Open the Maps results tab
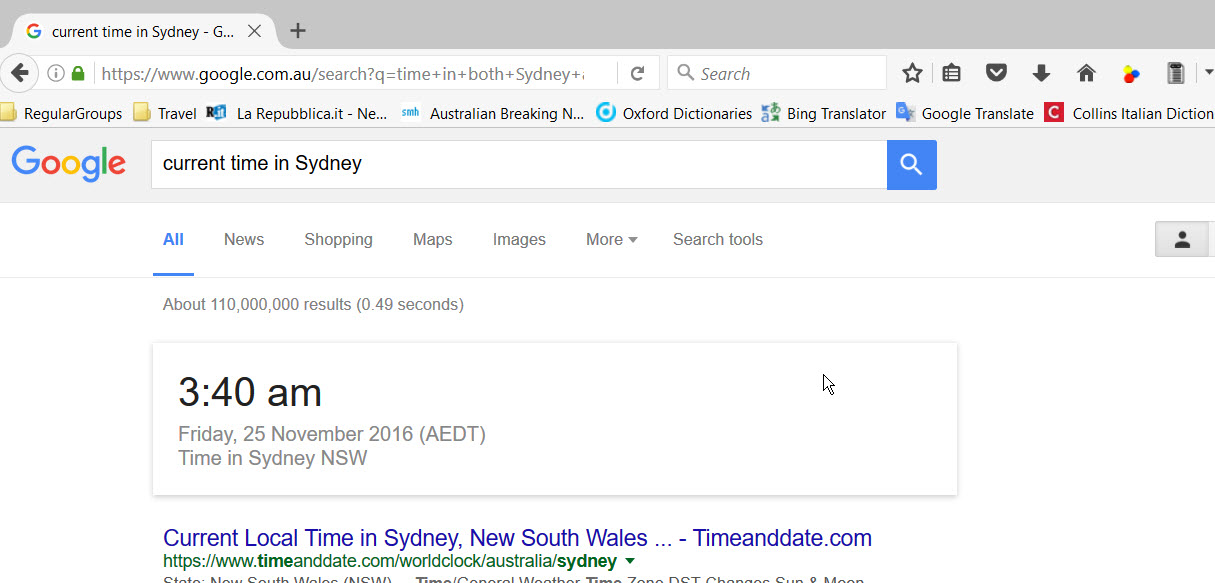 [x=432, y=240]
